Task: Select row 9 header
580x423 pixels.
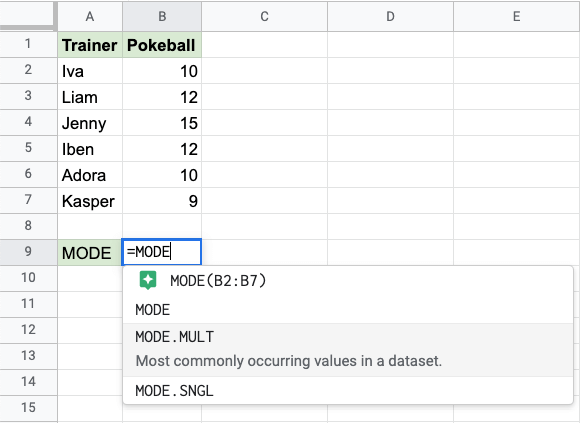Action: [28, 252]
